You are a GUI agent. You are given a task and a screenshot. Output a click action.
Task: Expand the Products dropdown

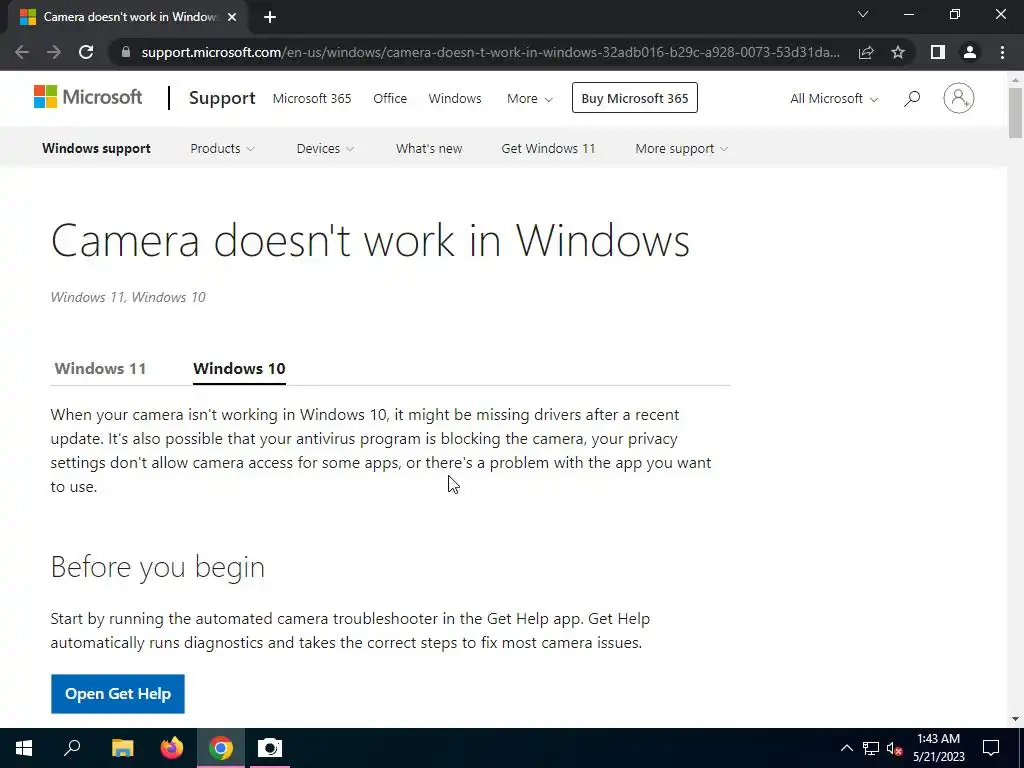pos(222,149)
